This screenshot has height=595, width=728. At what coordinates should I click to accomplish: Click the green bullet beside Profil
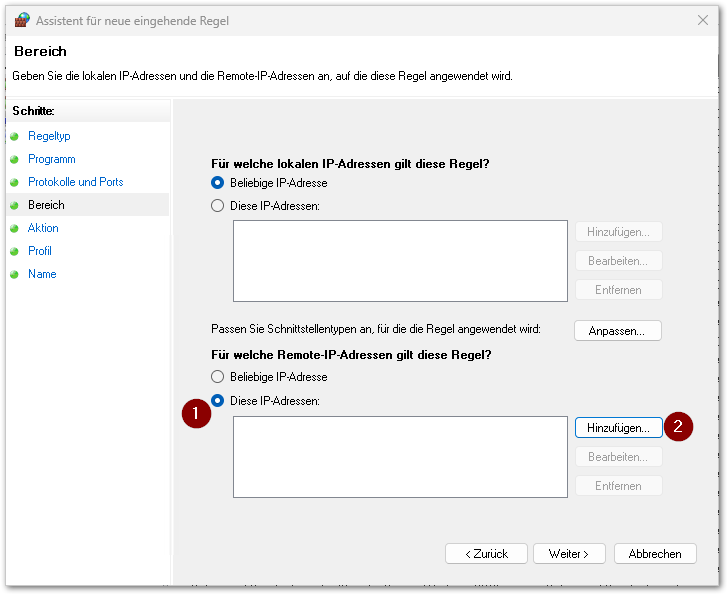coord(14,251)
